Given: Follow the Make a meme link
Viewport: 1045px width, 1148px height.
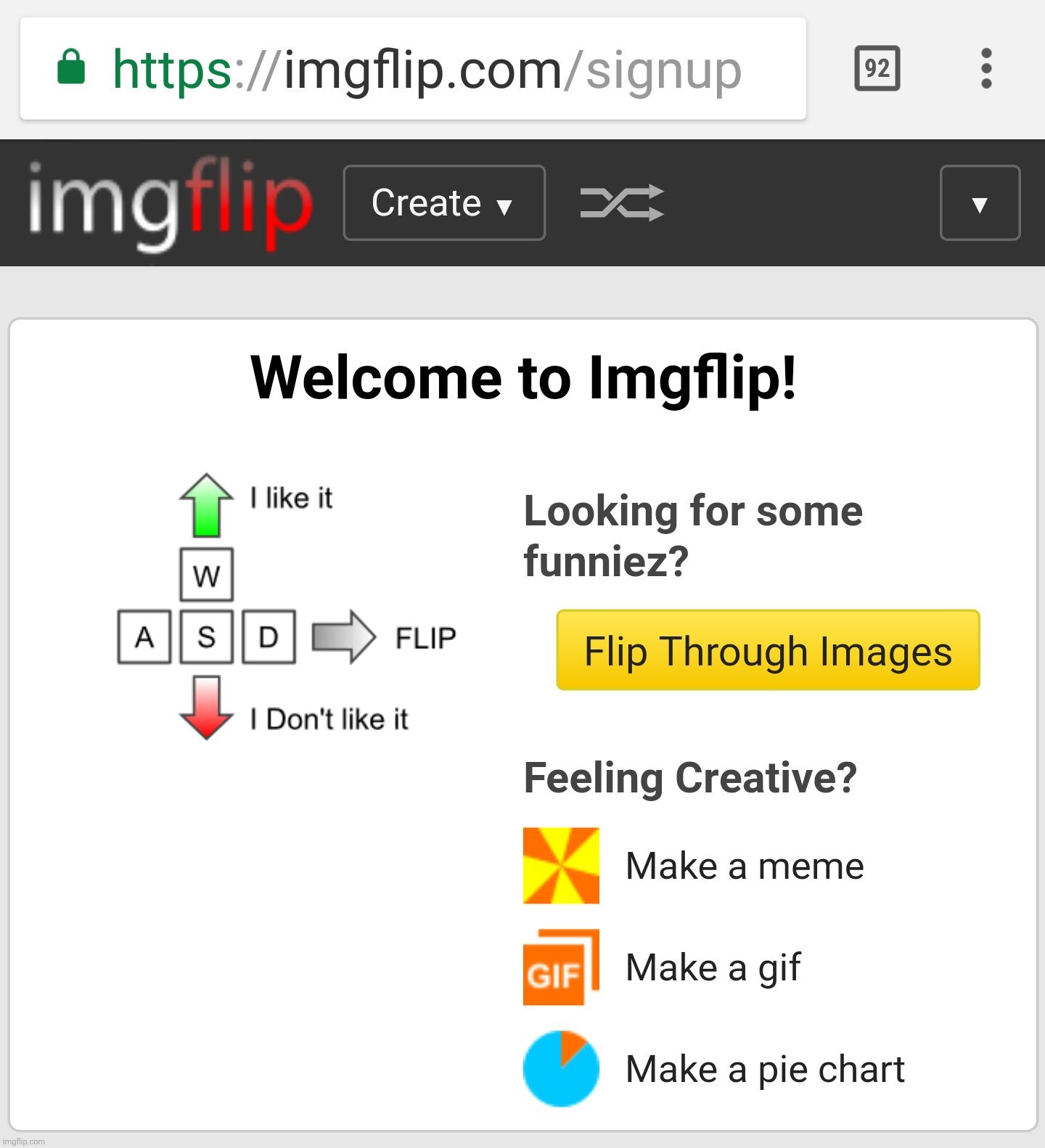Looking at the screenshot, I should (x=745, y=865).
